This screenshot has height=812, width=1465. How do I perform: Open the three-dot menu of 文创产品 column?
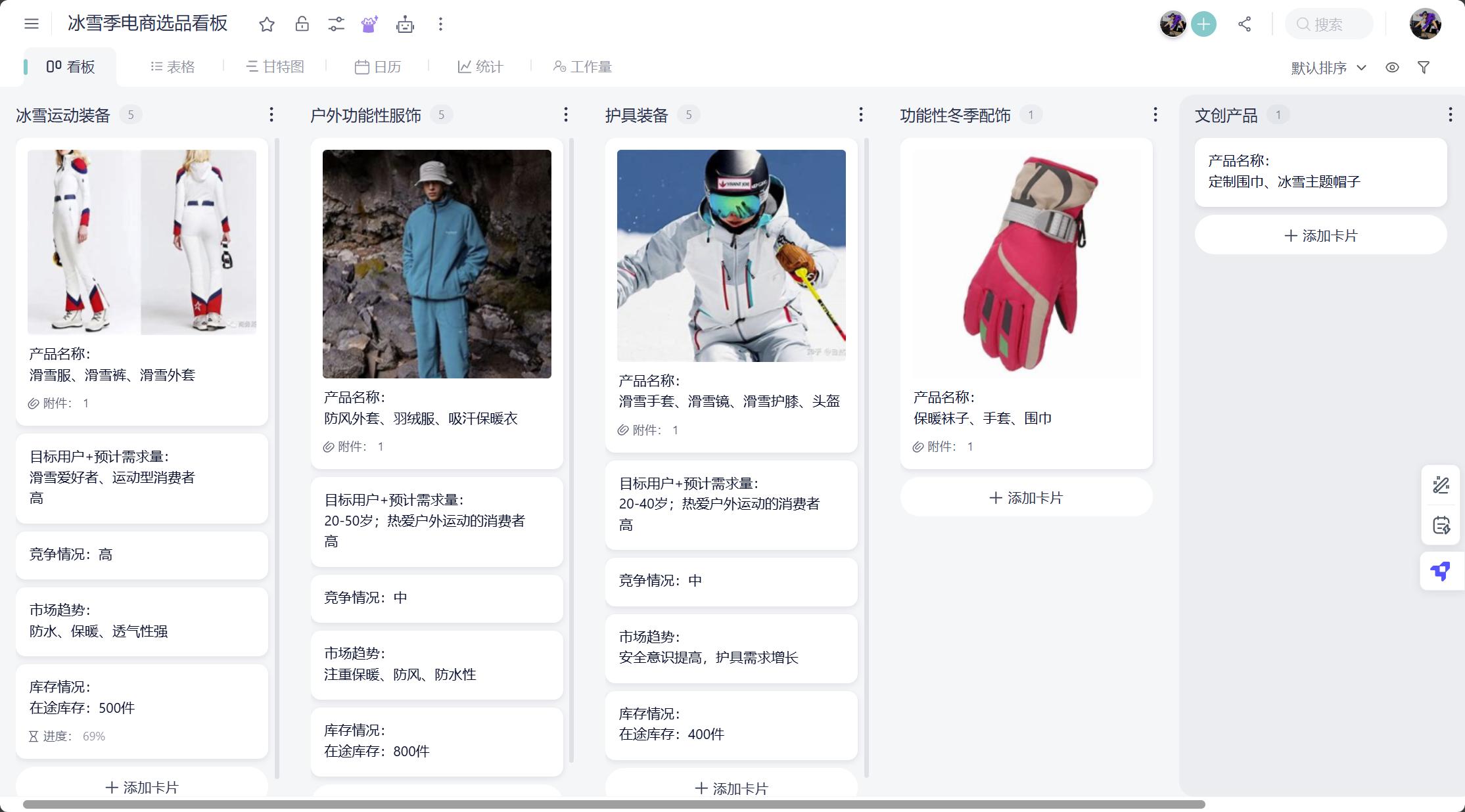point(1450,114)
